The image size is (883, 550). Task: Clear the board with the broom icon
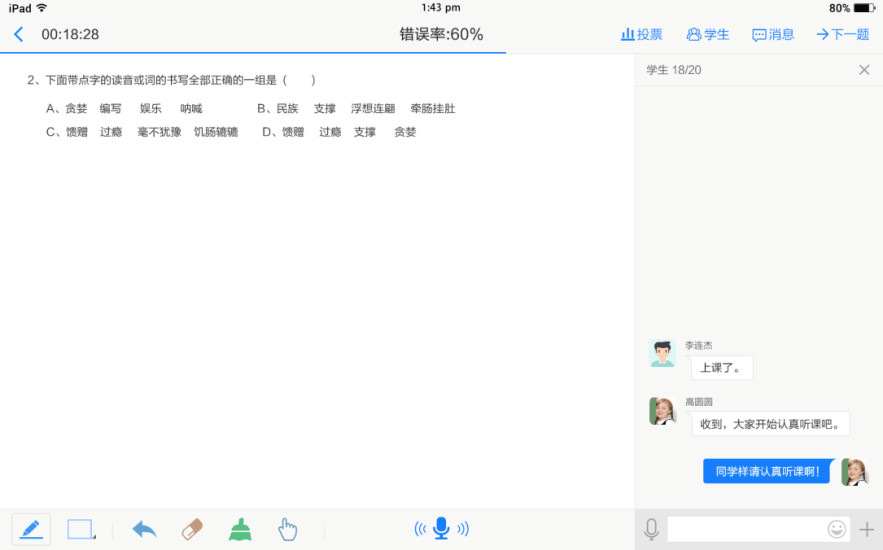coord(240,529)
